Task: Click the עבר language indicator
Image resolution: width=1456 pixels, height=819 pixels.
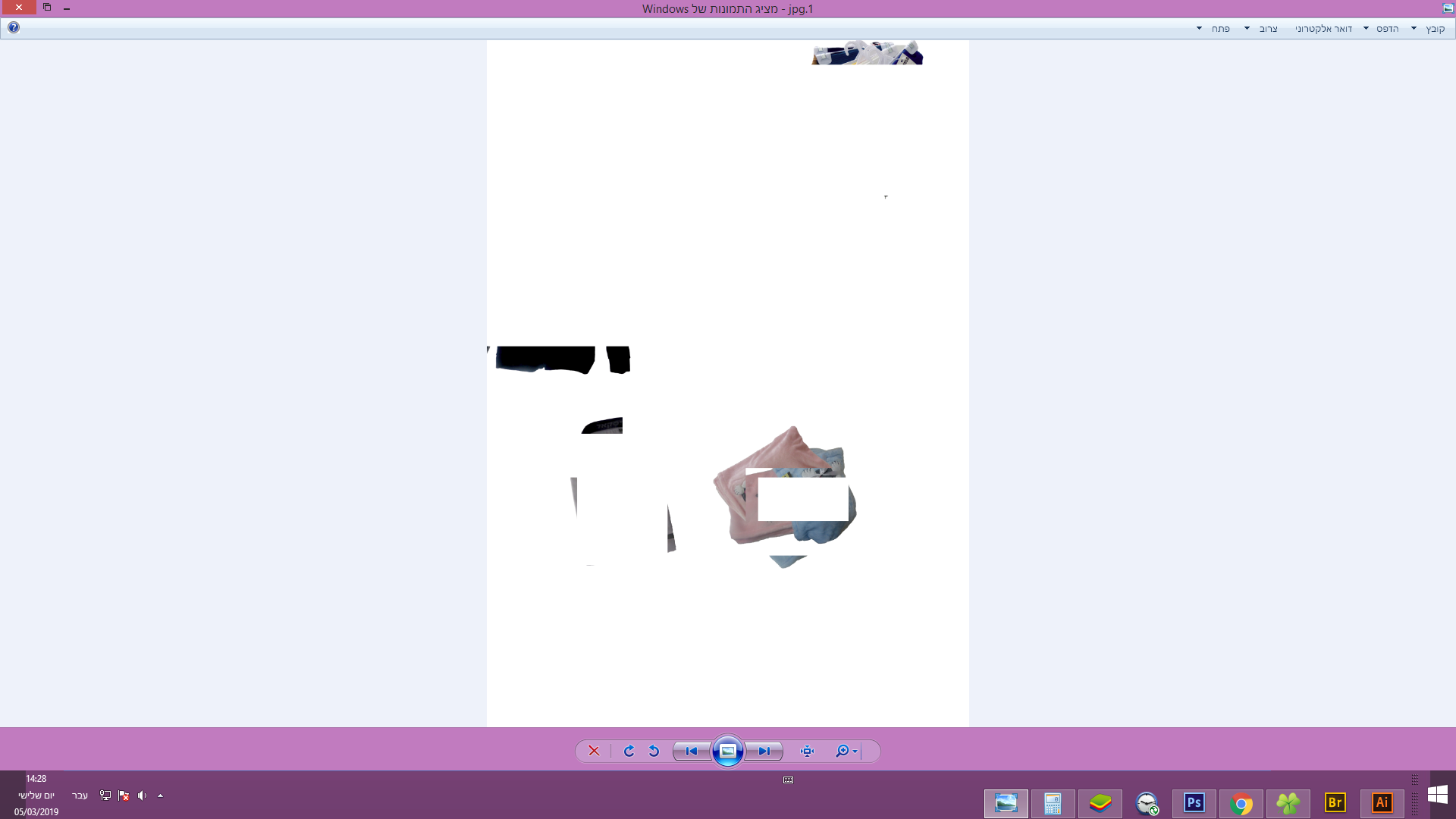Action: click(80, 795)
